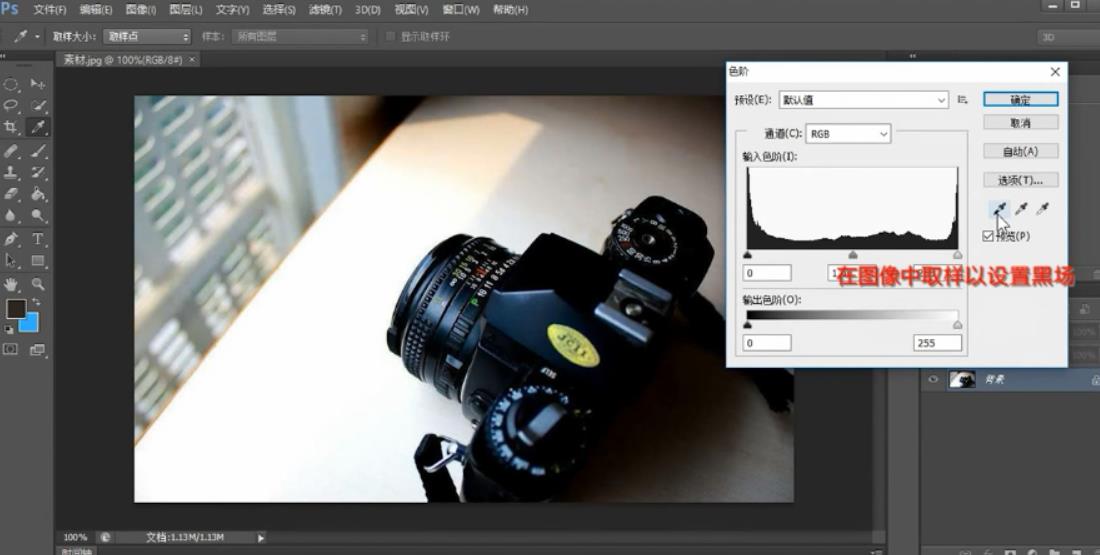Toggle the 预览(P) preview checkbox
Image resolution: width=1100 pixels, height=555 pixels.
tap(988, 236)
